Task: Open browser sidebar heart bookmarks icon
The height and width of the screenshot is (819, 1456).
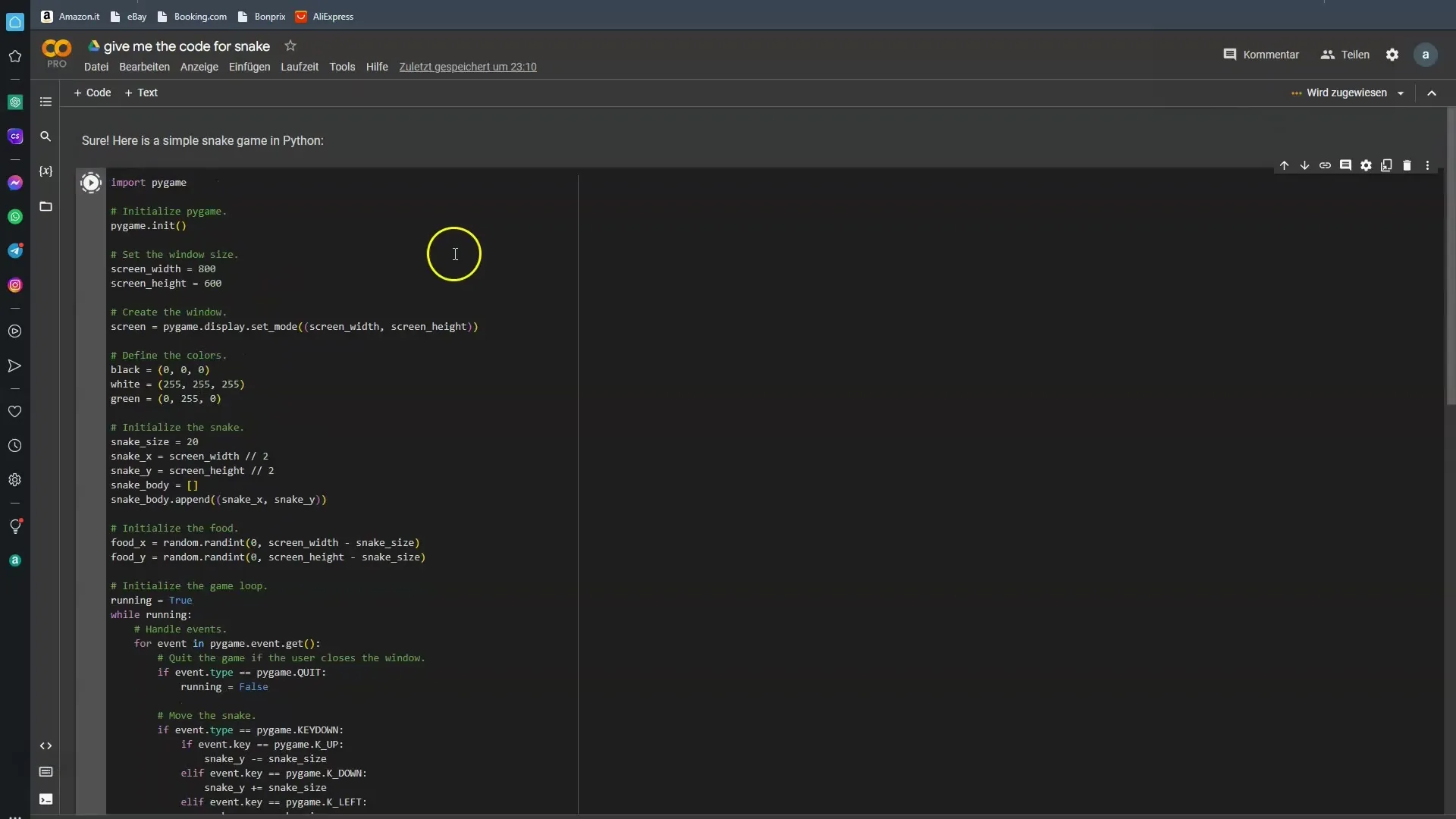Action: 15,412
